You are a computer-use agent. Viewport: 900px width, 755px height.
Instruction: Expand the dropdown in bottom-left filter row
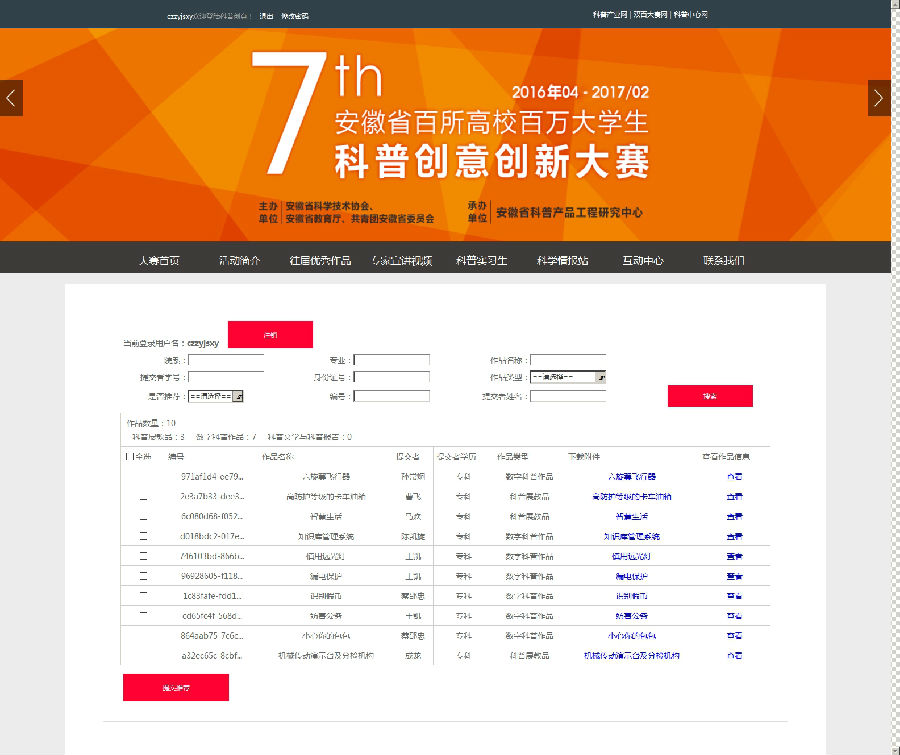(x=238, y=397)
